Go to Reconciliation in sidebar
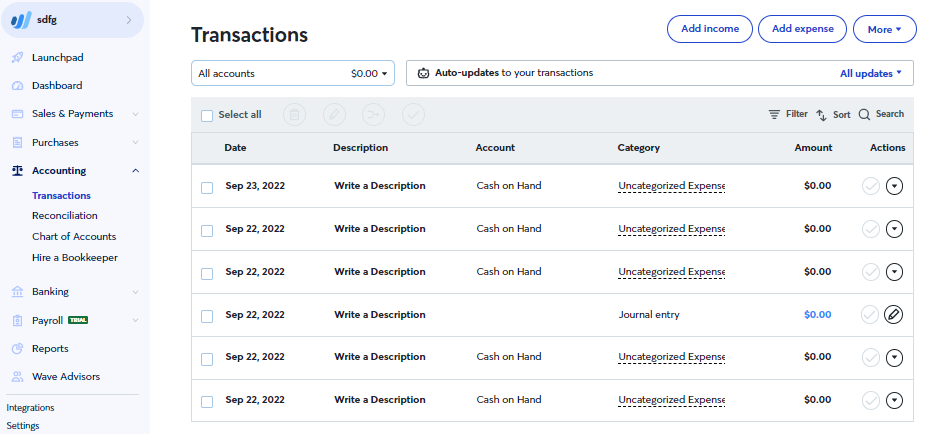The image size is (929, 434). pos(65,216)
